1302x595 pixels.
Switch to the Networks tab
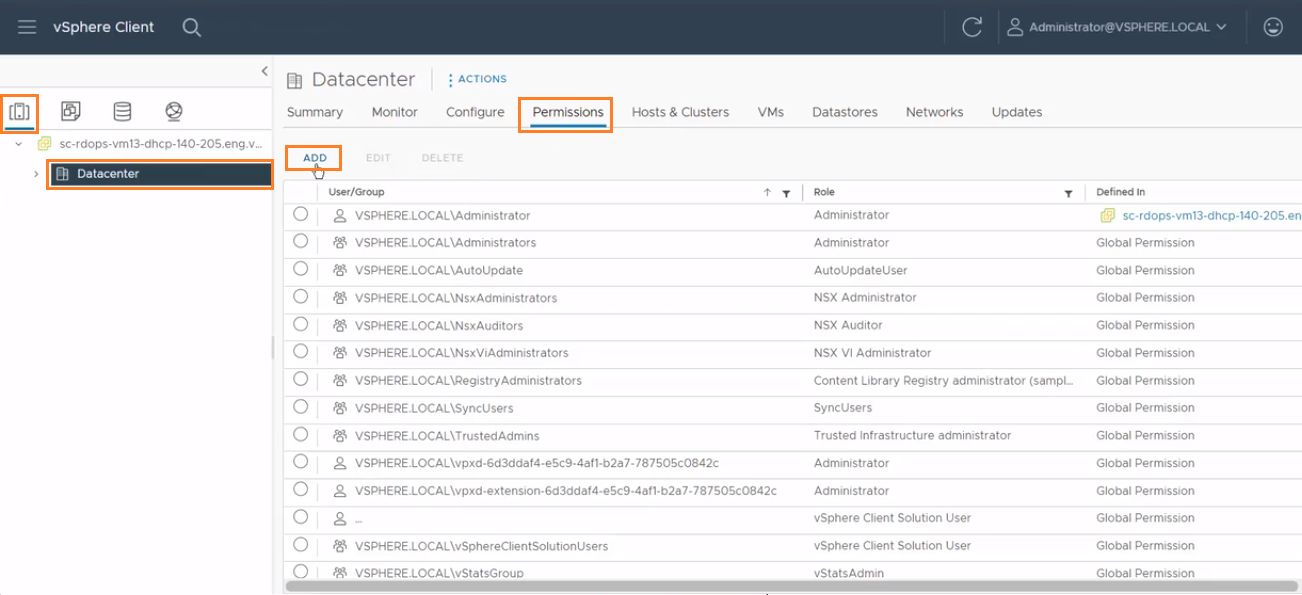click(x=933, y=112)
